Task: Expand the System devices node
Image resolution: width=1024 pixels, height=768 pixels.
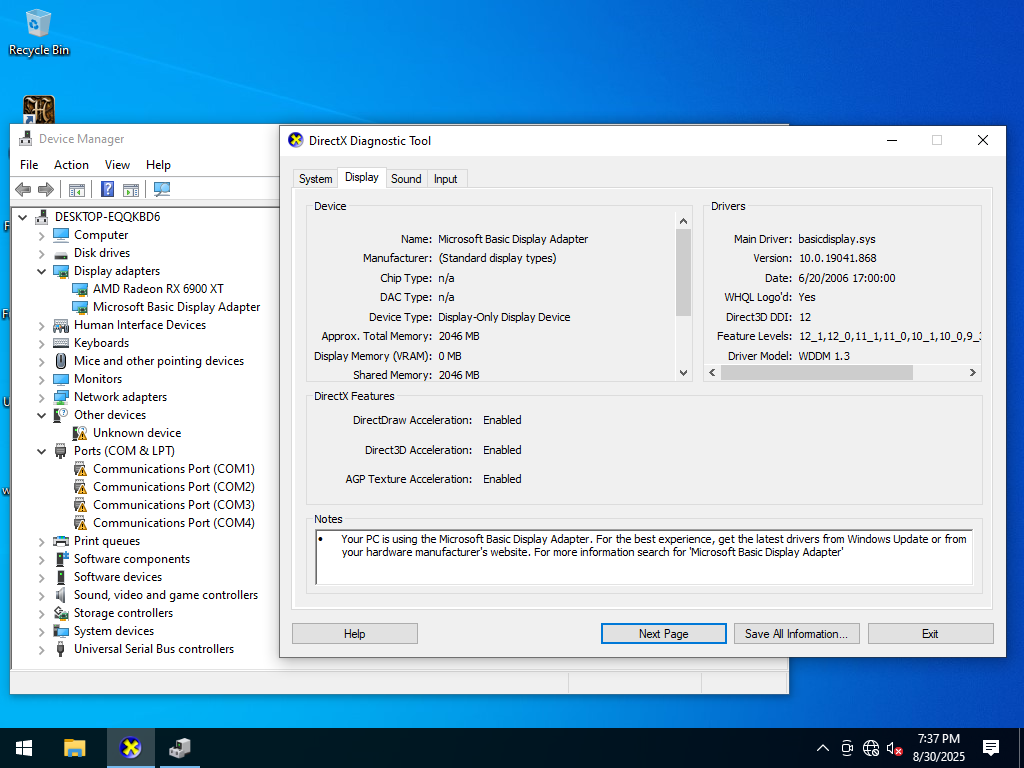Action: (x=42, y=632)
